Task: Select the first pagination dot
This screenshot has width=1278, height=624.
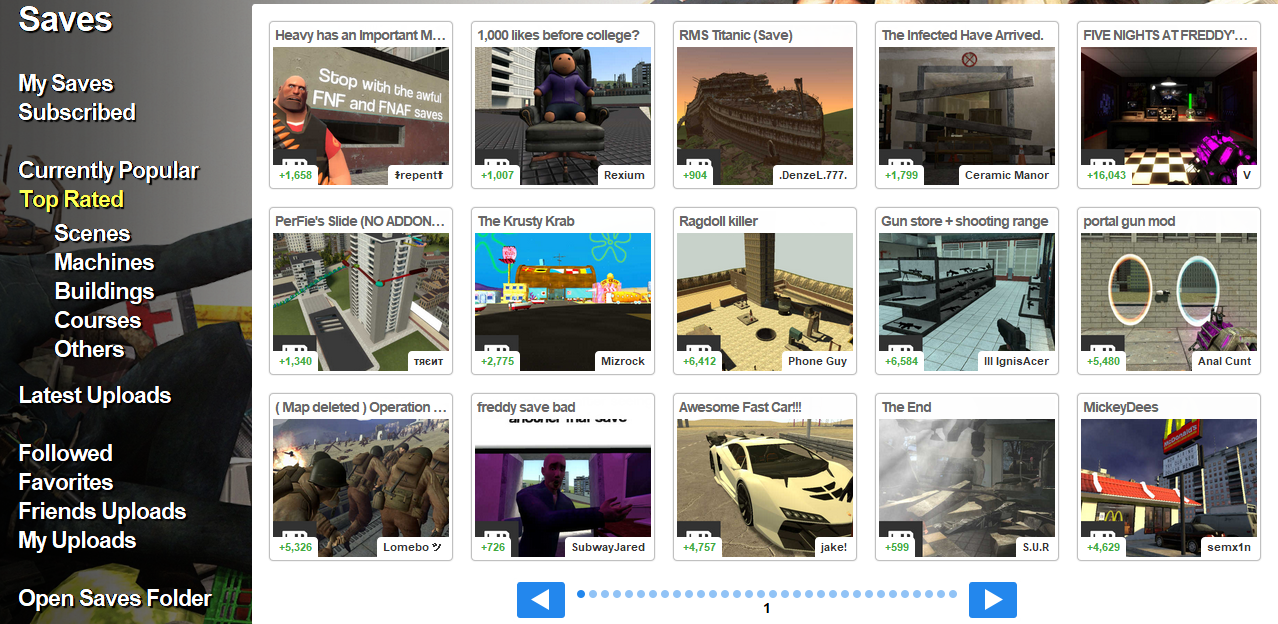Action: 581,594
